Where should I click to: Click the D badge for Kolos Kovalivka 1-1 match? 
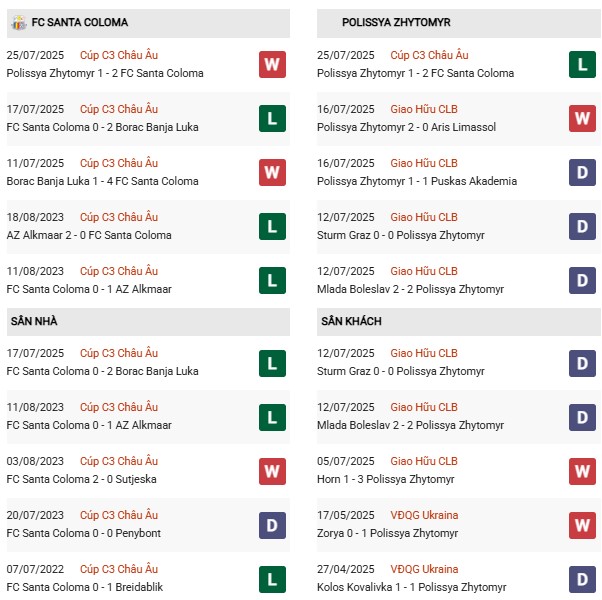point(583,579)
